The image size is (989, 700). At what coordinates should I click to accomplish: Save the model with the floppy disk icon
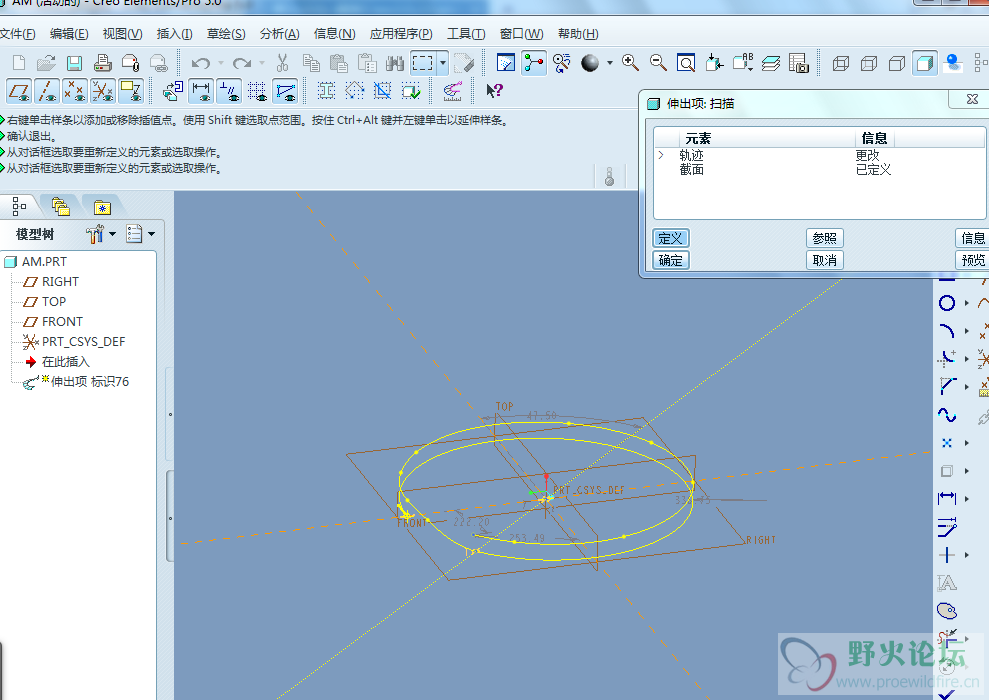pos(74,63)
